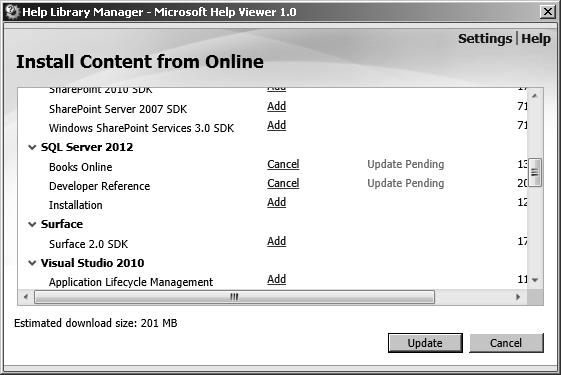
Task: Click the Estimated download size text
Action: 96,323
